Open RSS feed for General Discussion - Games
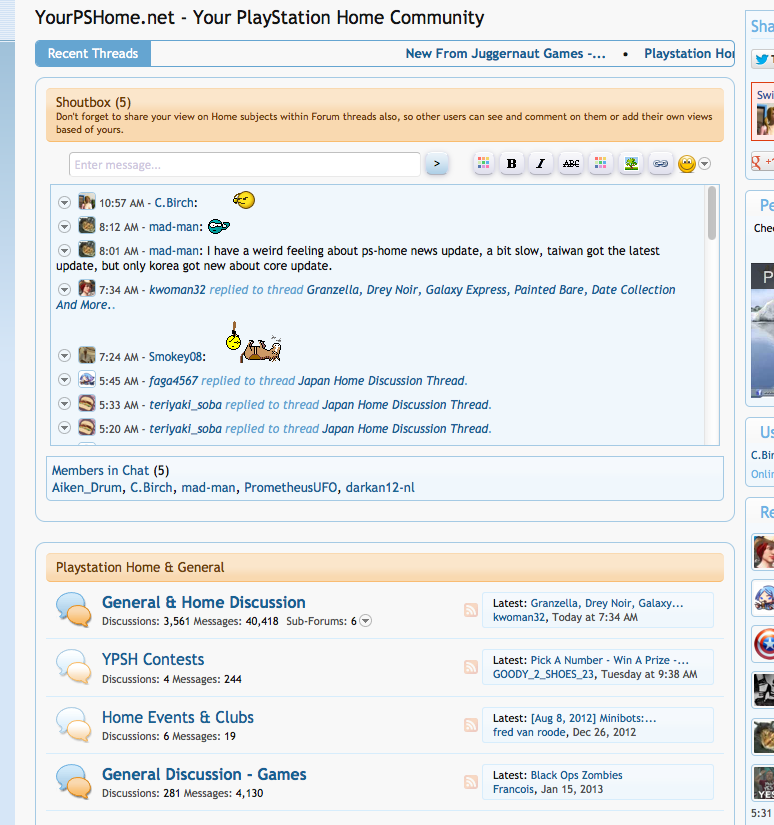Screen dimensions: 774x825 (x=470, y=782)
